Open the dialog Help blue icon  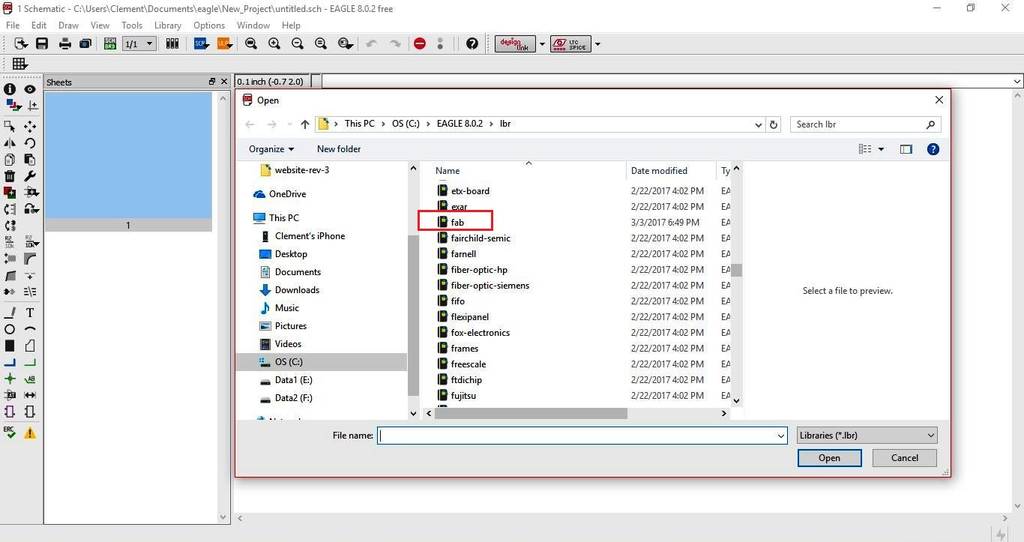[x=933, y=149]
